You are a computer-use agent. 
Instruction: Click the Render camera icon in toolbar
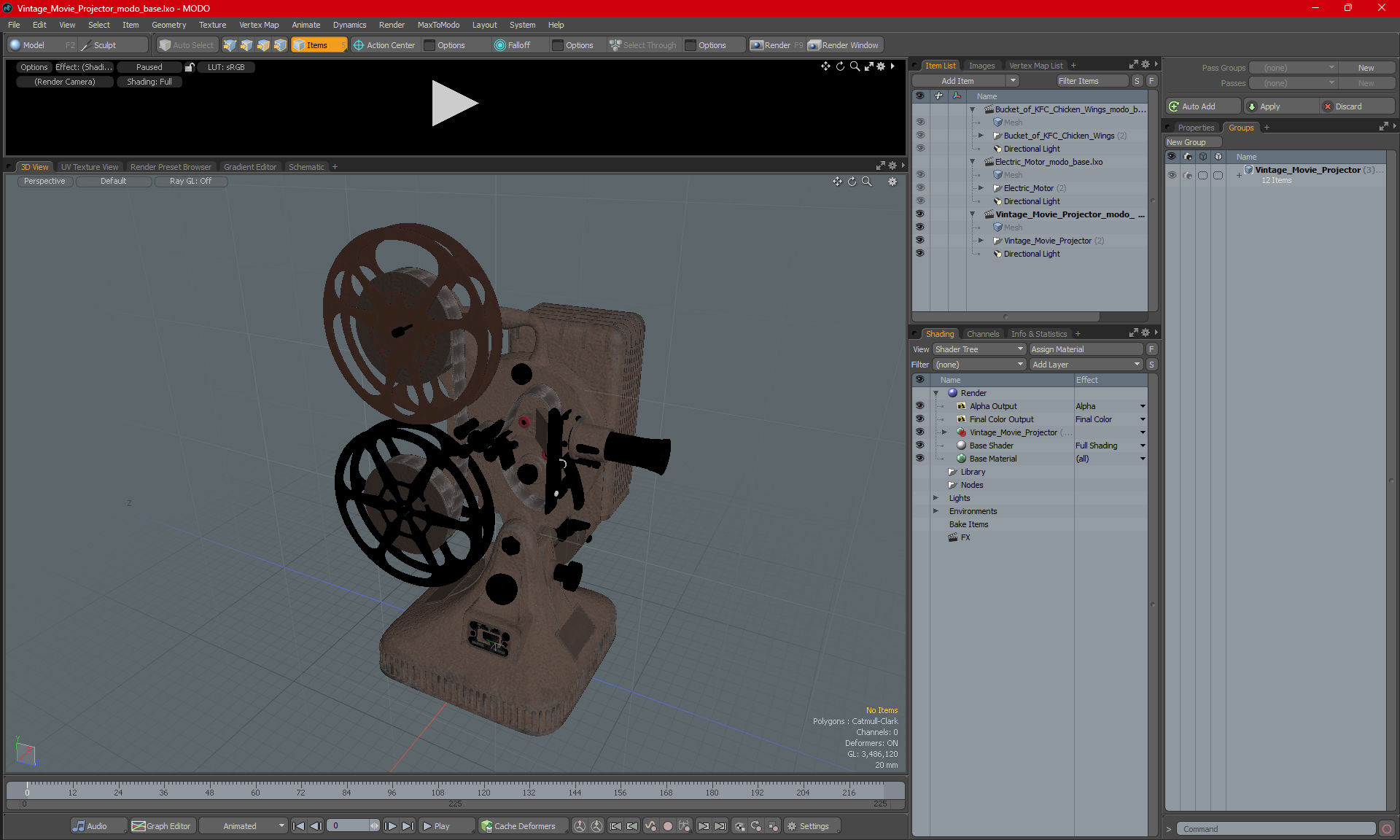tap(757, 45)
